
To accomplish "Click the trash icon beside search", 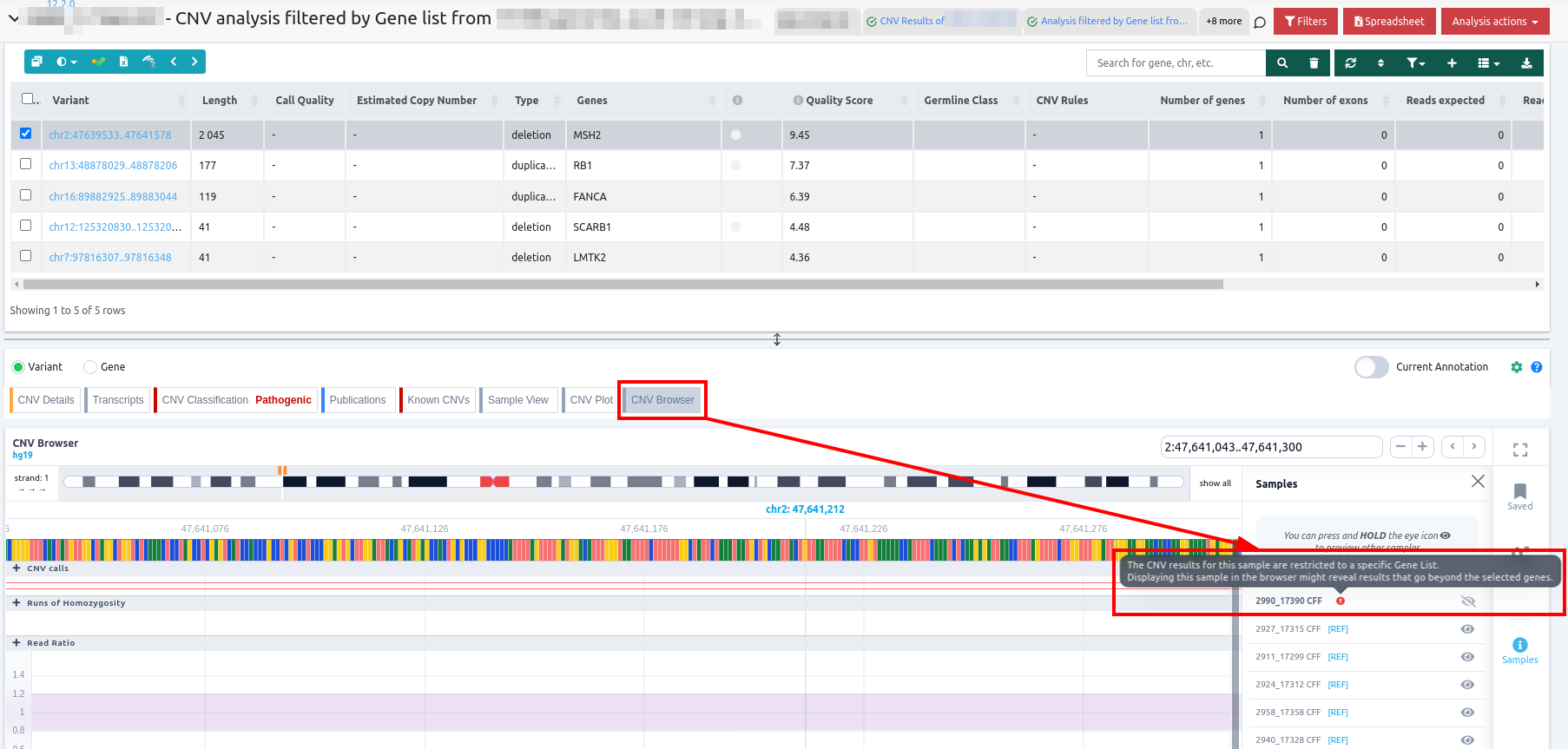I will pyautogui.click(x=1314, y=62).
